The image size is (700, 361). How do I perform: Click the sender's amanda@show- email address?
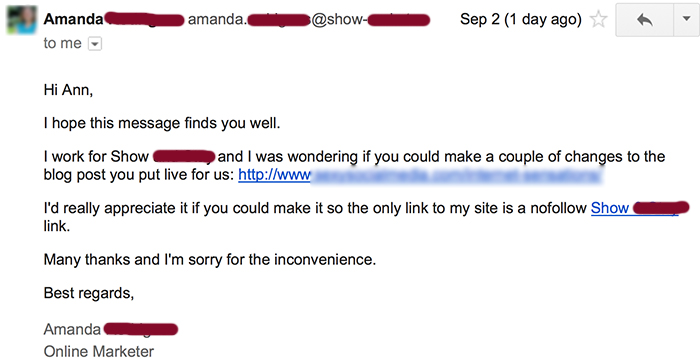tap(309, 20)
